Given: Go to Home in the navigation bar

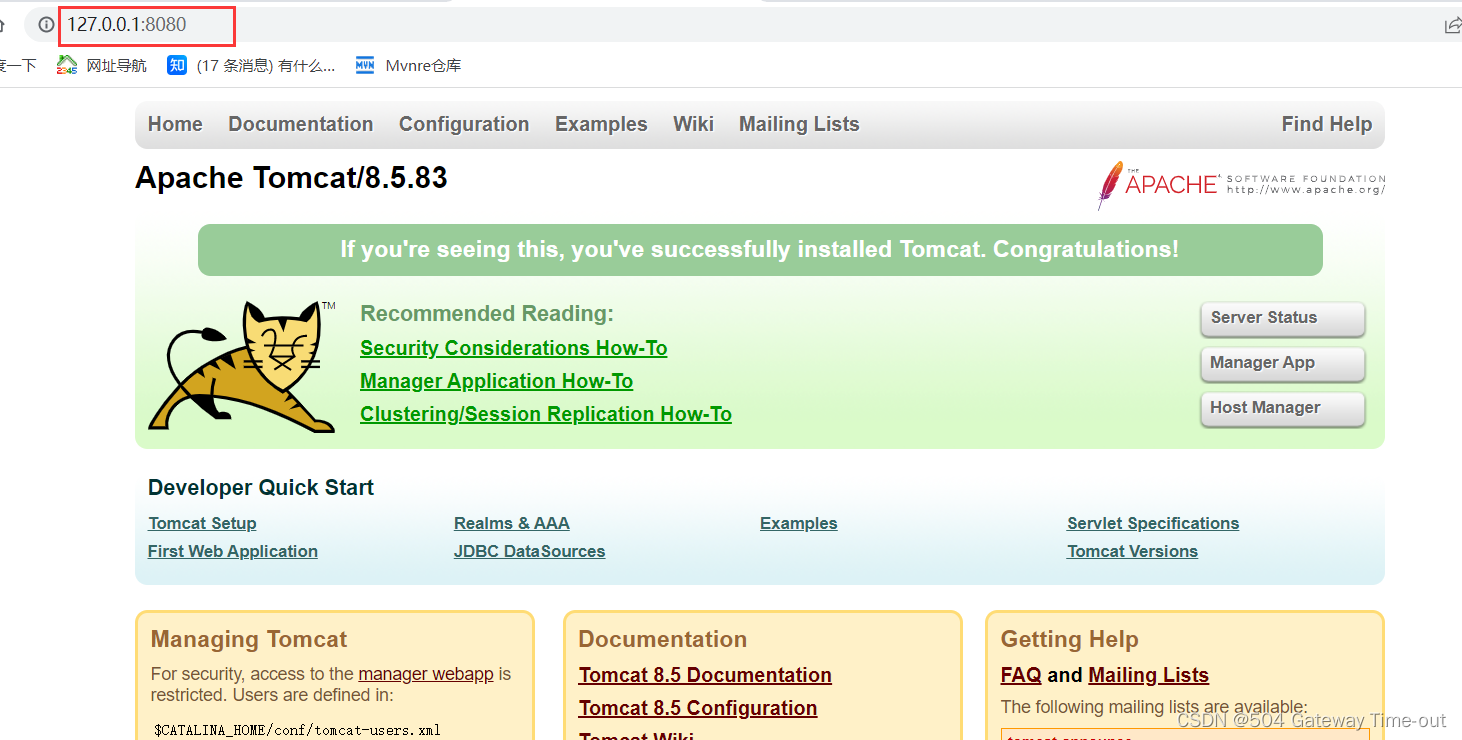Looking at the screenshot, I should (175, 124).
